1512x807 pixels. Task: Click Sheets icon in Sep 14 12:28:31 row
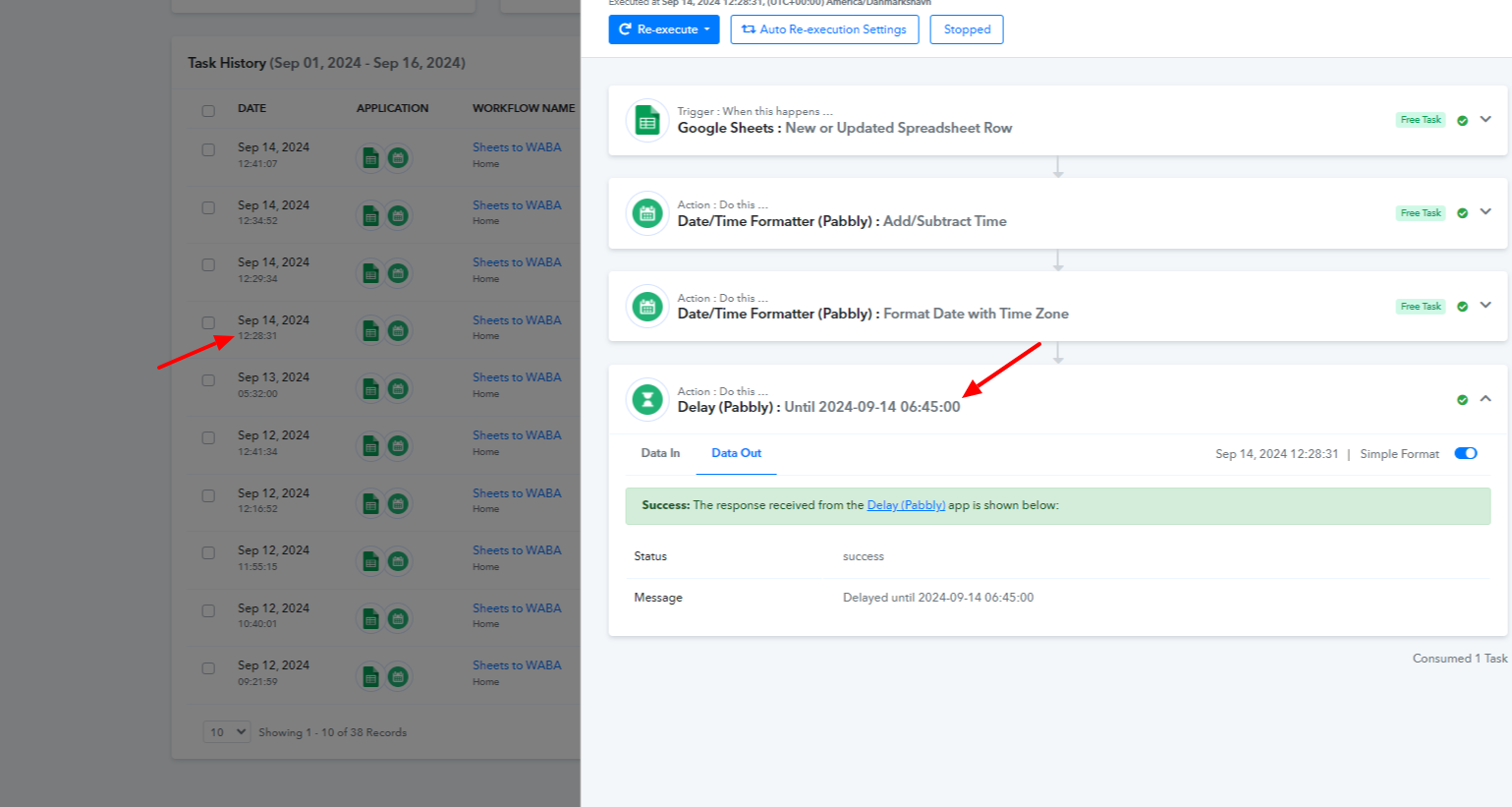(370, 330)
